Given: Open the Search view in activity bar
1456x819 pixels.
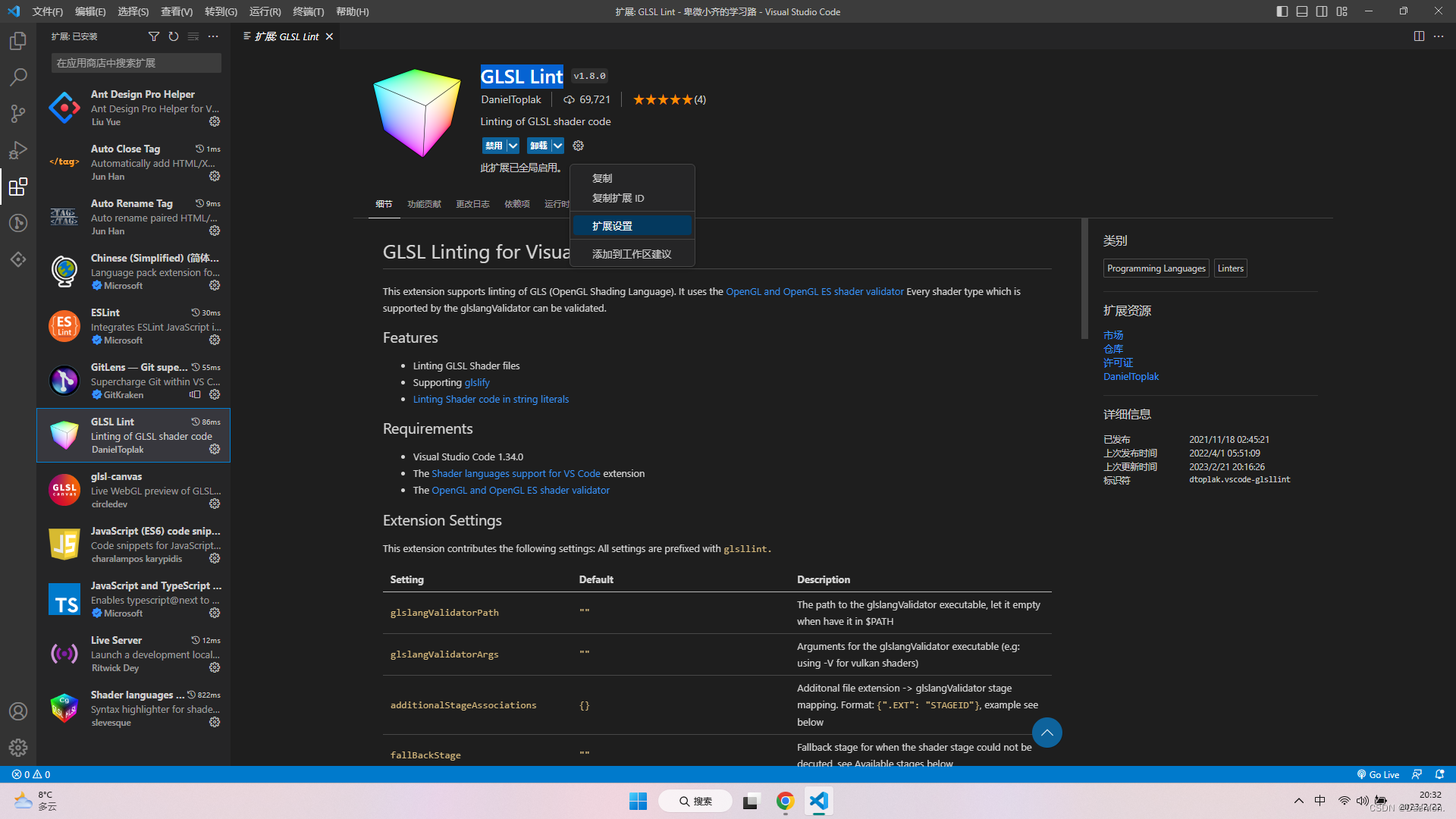Looking at the screenshot, I should click(x=18, y=77).
